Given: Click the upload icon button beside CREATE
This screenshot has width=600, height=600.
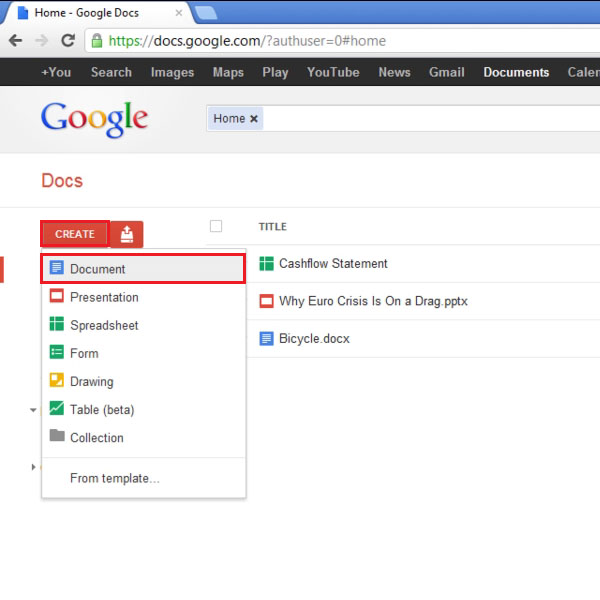Looking at the screenshot, I should click(127, 234).
